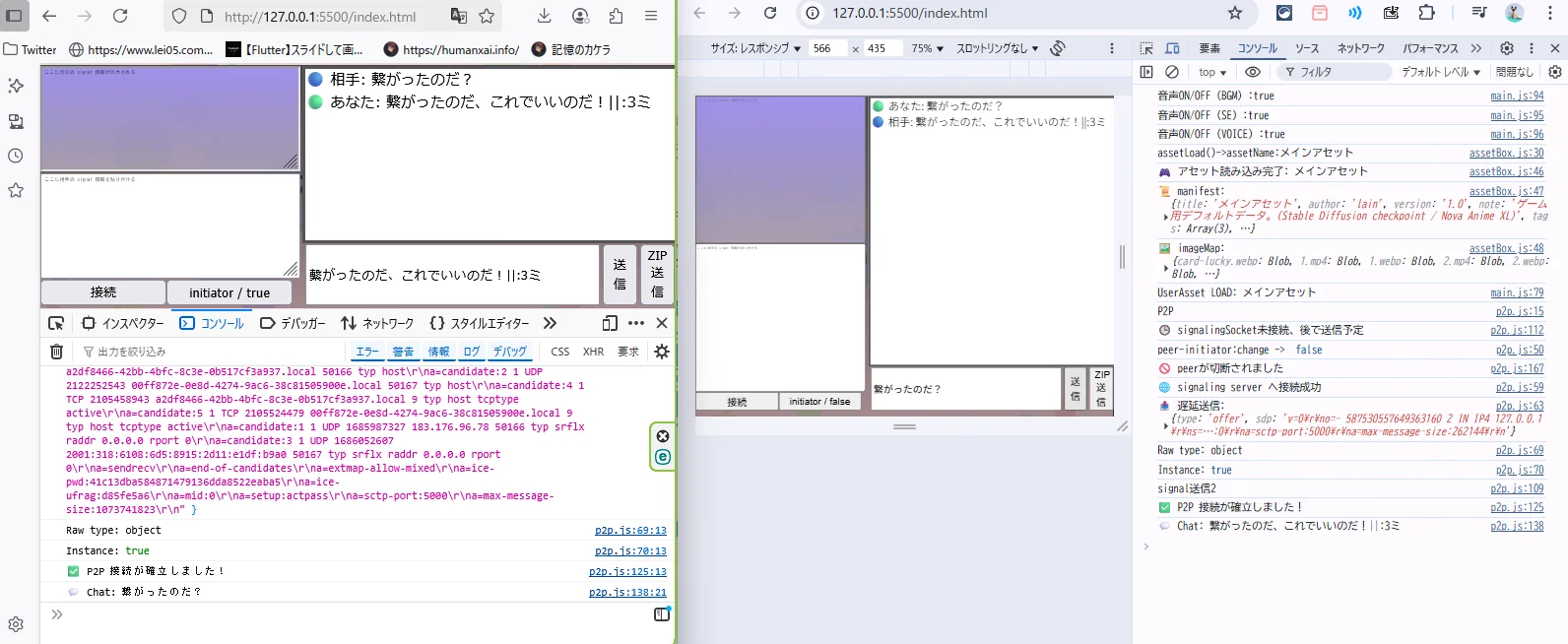The image size is (1568, 644).
Task: Click Chrome's clear console icon
Action: click(1172, 72)
